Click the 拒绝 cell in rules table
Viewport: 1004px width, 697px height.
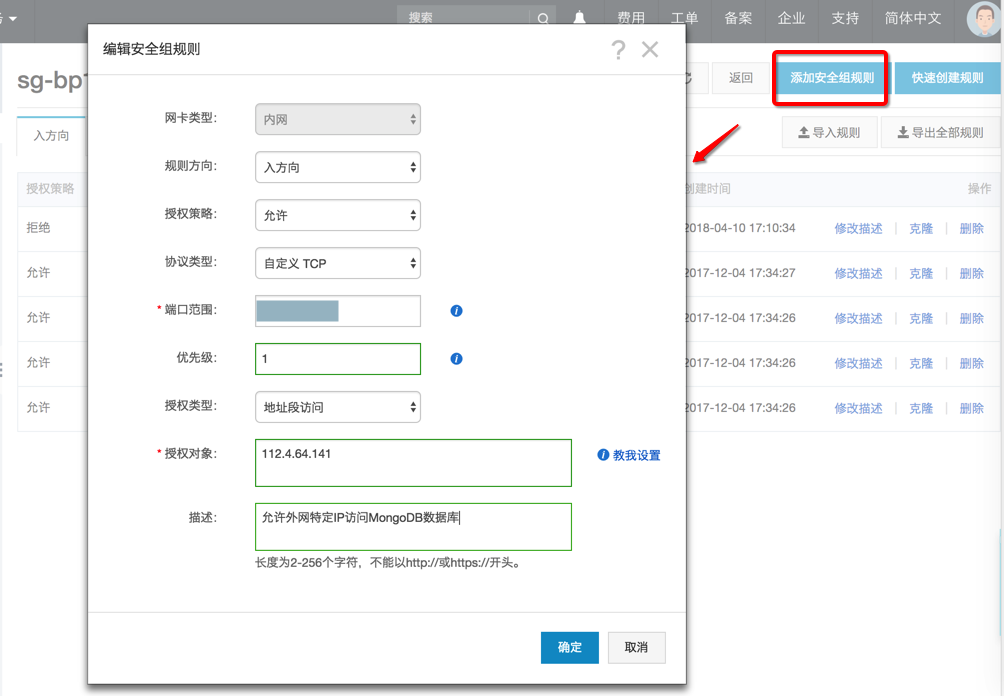tap(38, 228)
